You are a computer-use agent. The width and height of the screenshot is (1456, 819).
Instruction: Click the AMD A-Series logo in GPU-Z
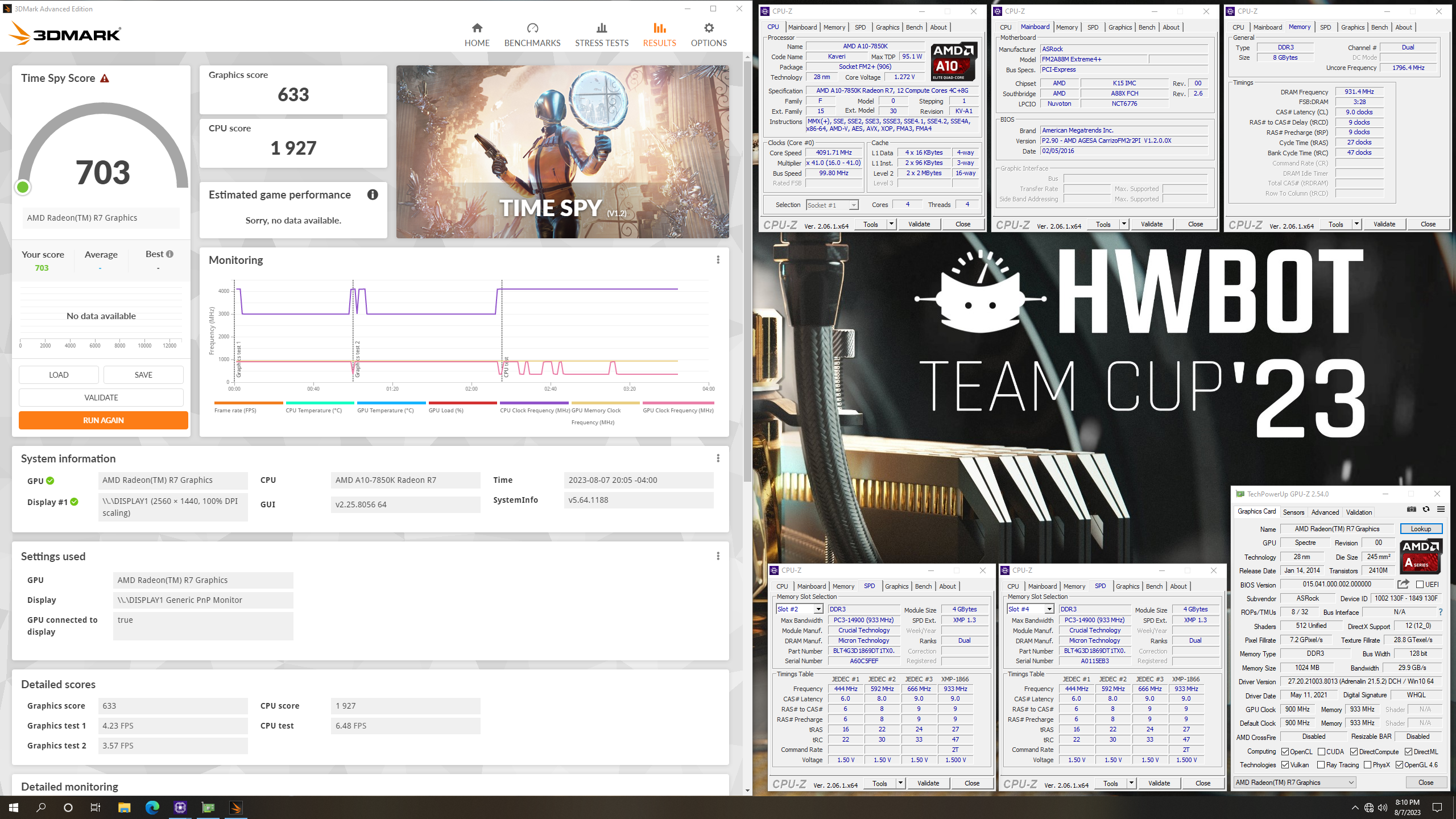[x=1420, y=556]
